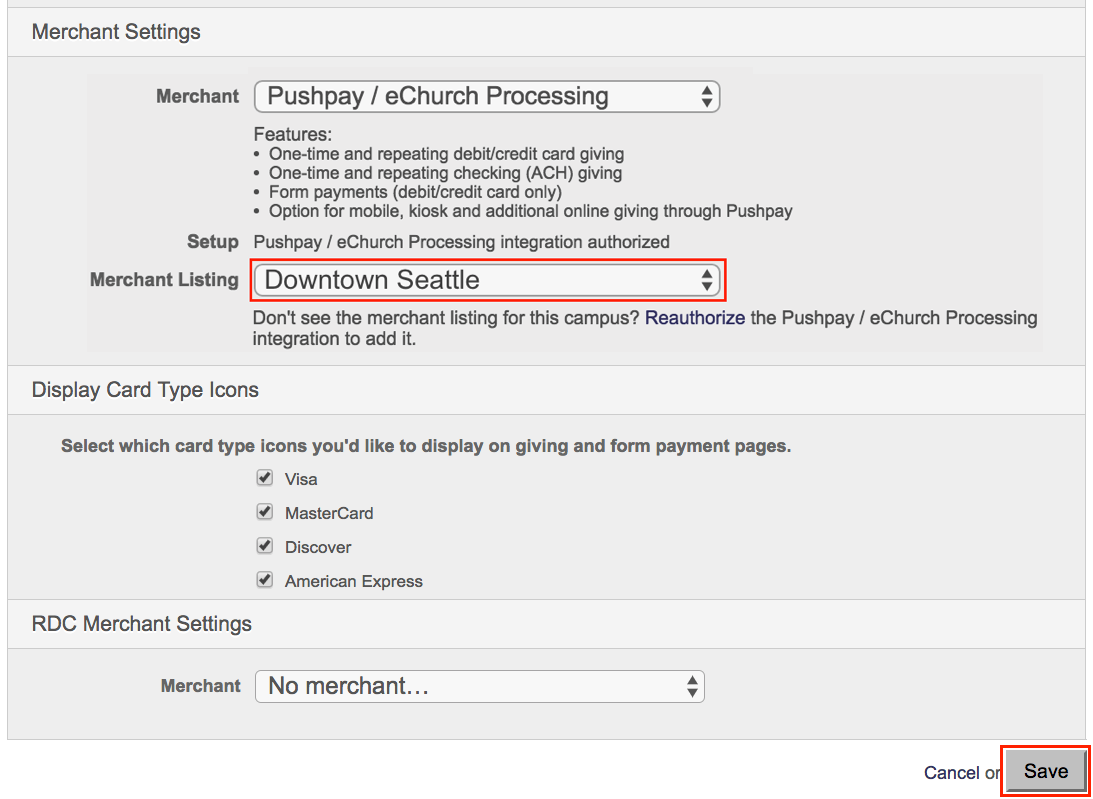The image size is (1093, 799).
Task: Open the RDC Merchant dropdown
Action: tap(480, 686)
